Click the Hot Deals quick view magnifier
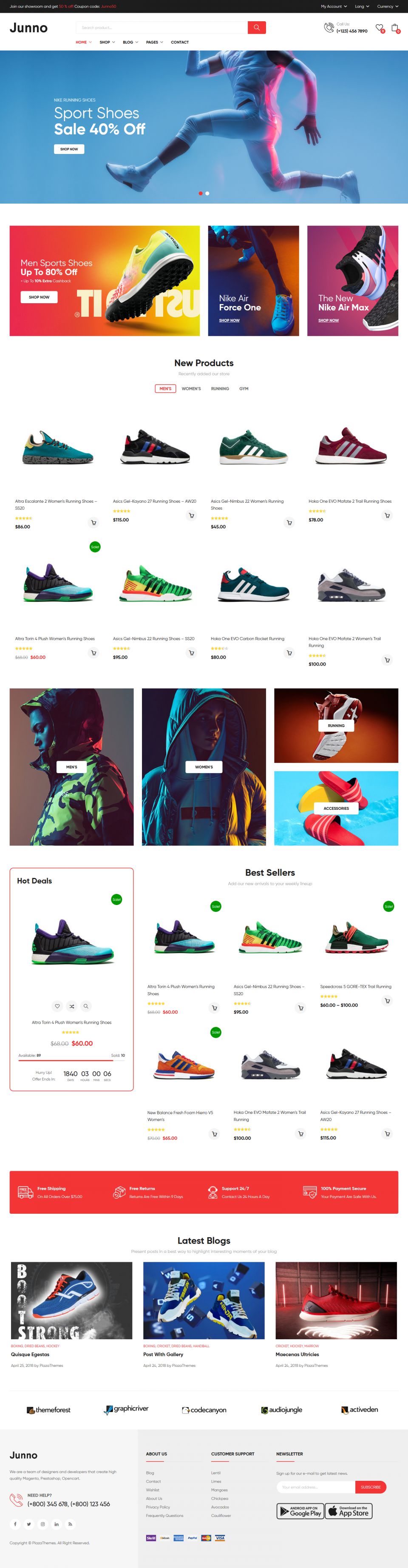 [x=86, y=1006]
